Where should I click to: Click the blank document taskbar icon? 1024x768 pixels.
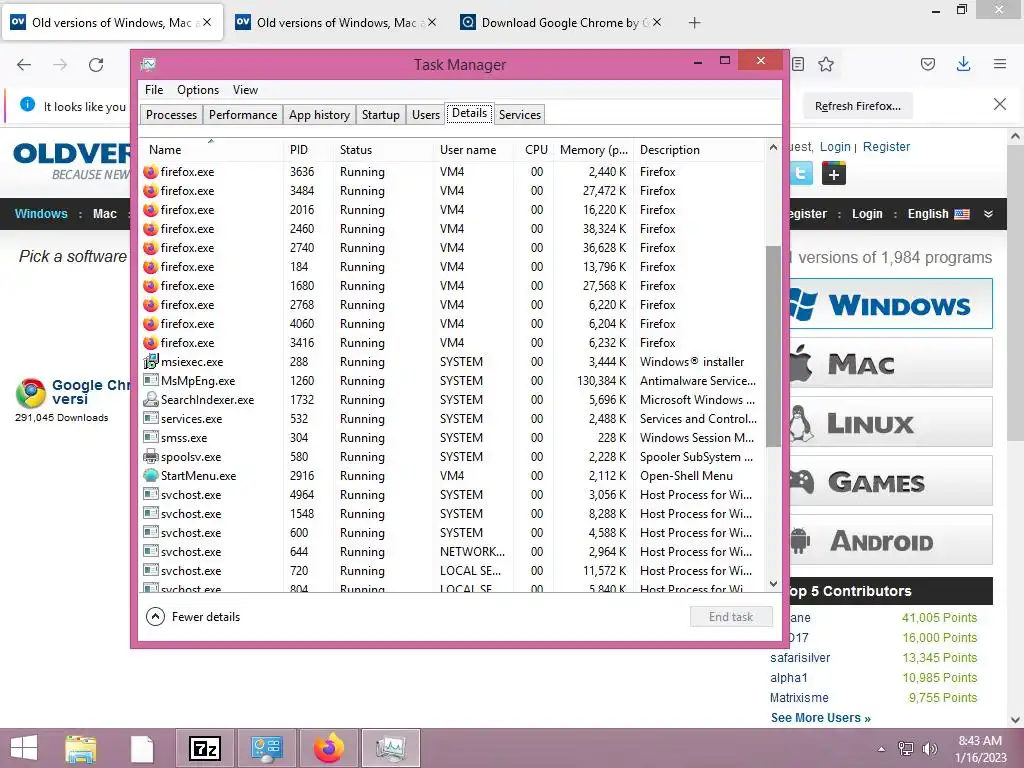point(142,748)
